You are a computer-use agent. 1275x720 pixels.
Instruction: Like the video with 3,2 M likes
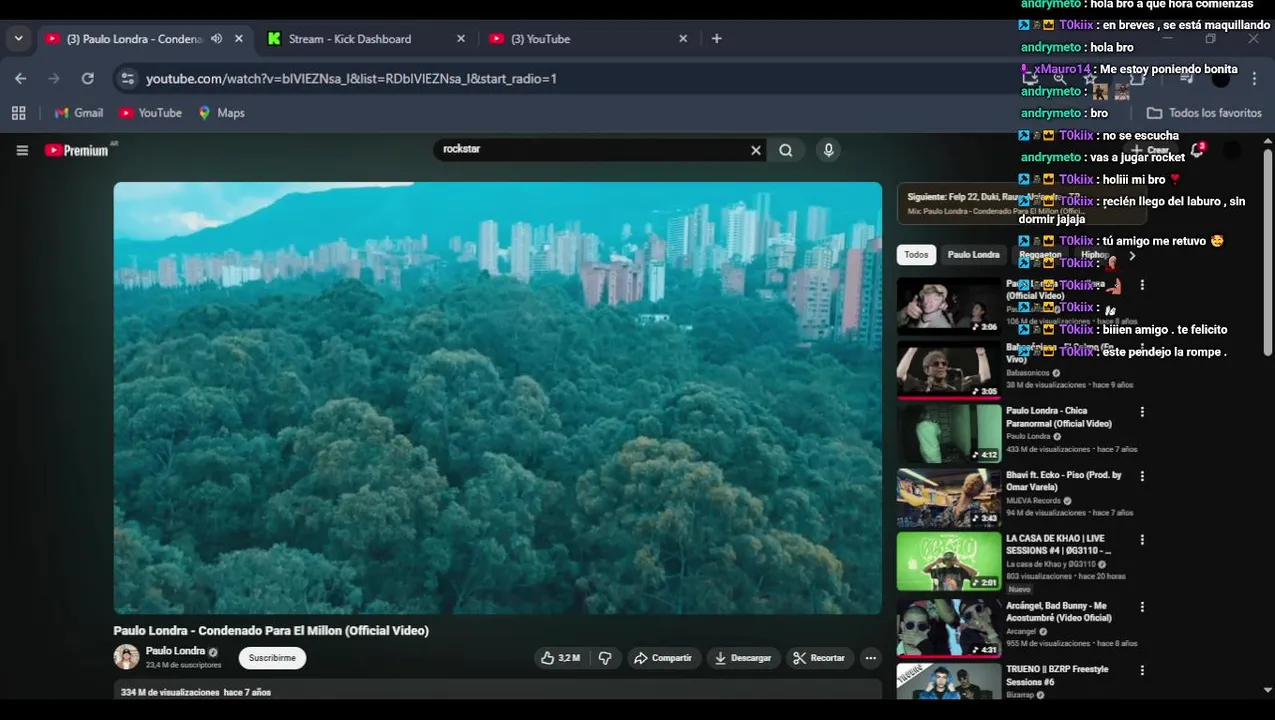point(560,658)
